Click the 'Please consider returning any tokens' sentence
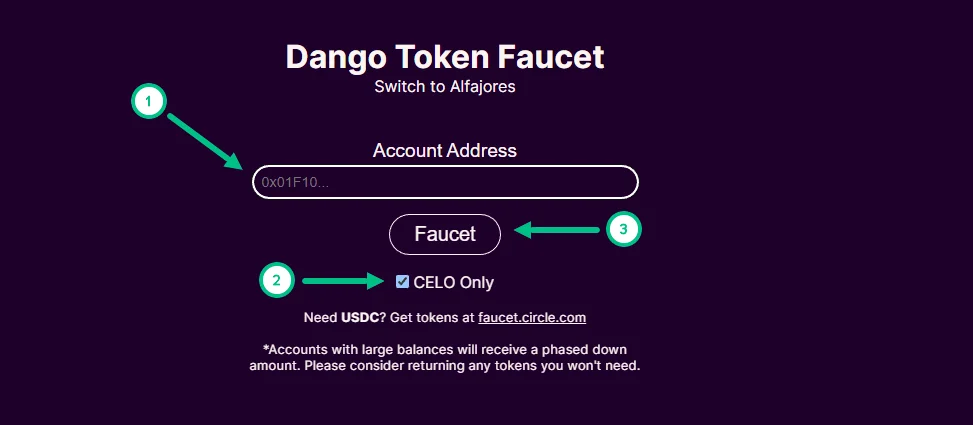This screenshot has width=973, height=425. [x=472, y=365]
